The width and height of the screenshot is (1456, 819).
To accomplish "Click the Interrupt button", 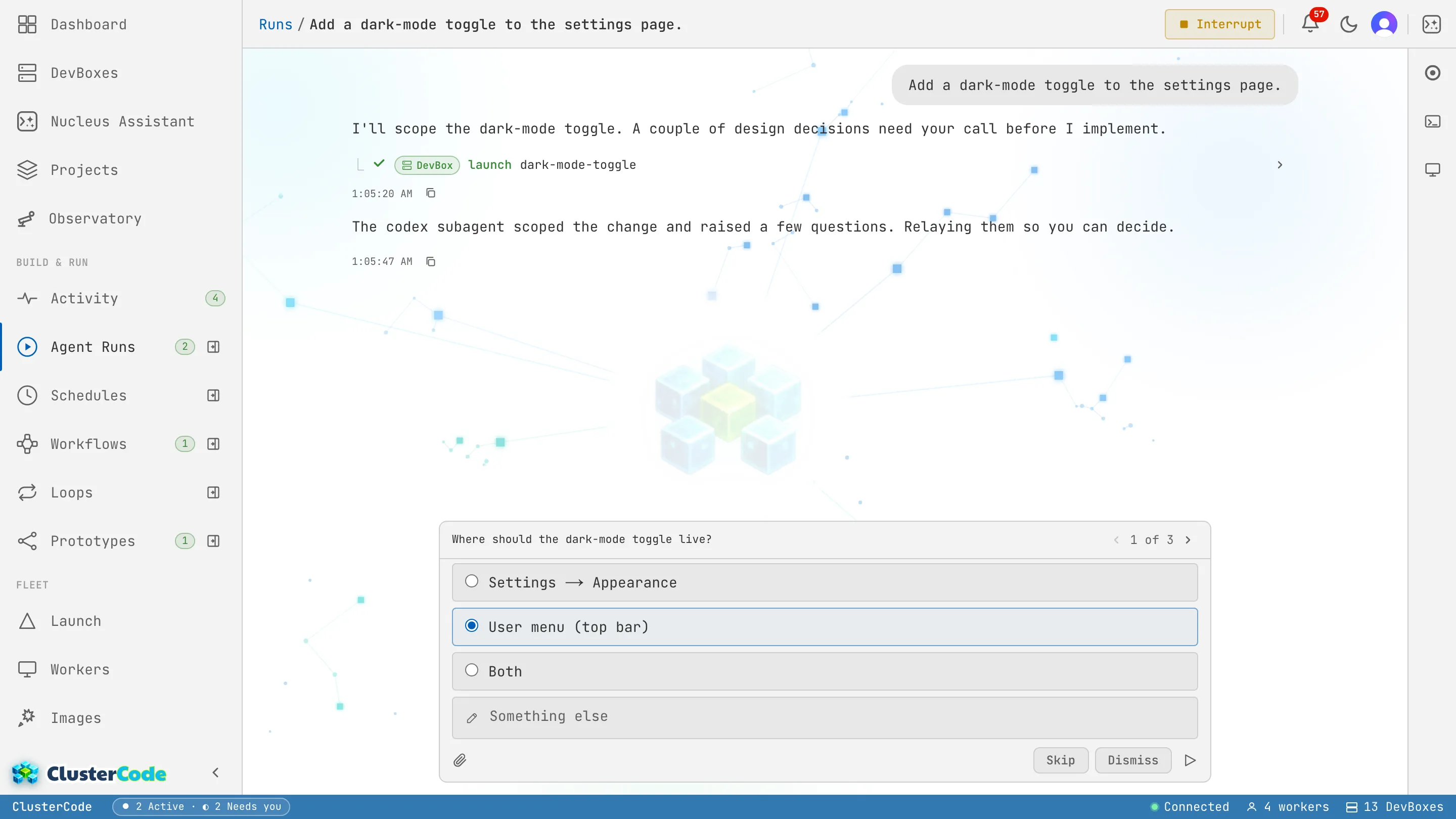I will click(x=1220, y=24).
